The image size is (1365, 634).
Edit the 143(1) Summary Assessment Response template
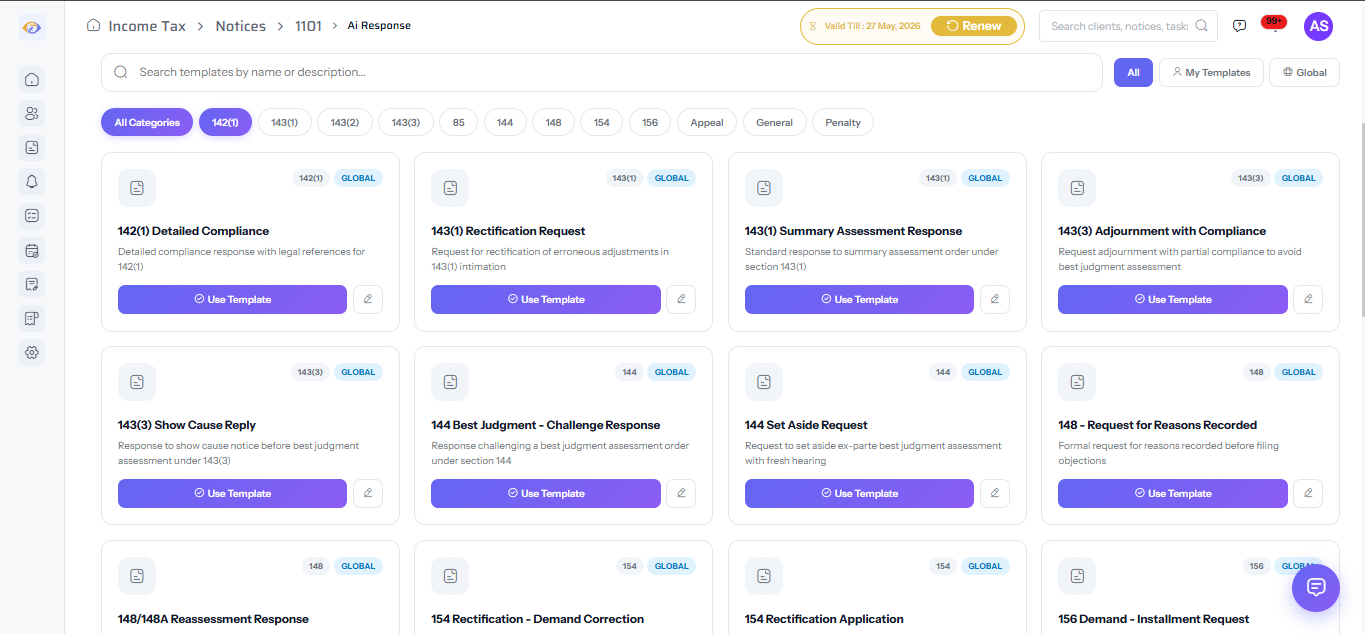(995, 299)
